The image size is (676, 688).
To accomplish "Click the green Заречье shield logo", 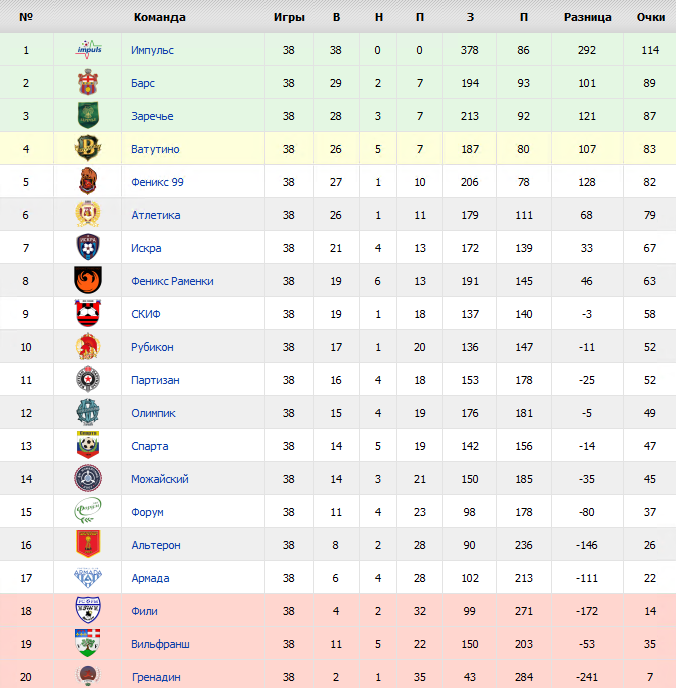I will click(88, 115).
